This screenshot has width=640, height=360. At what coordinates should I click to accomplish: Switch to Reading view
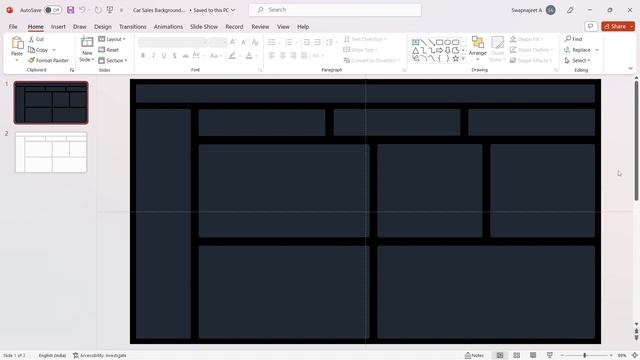click(533, 356)
